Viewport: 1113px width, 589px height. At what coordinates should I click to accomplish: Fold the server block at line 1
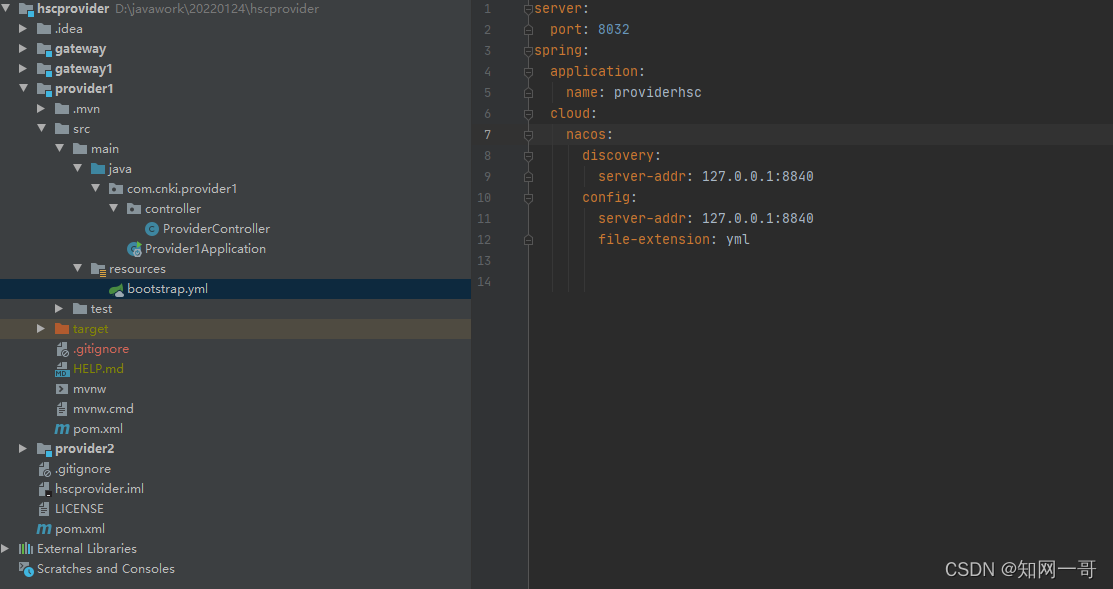click(528, 9)
